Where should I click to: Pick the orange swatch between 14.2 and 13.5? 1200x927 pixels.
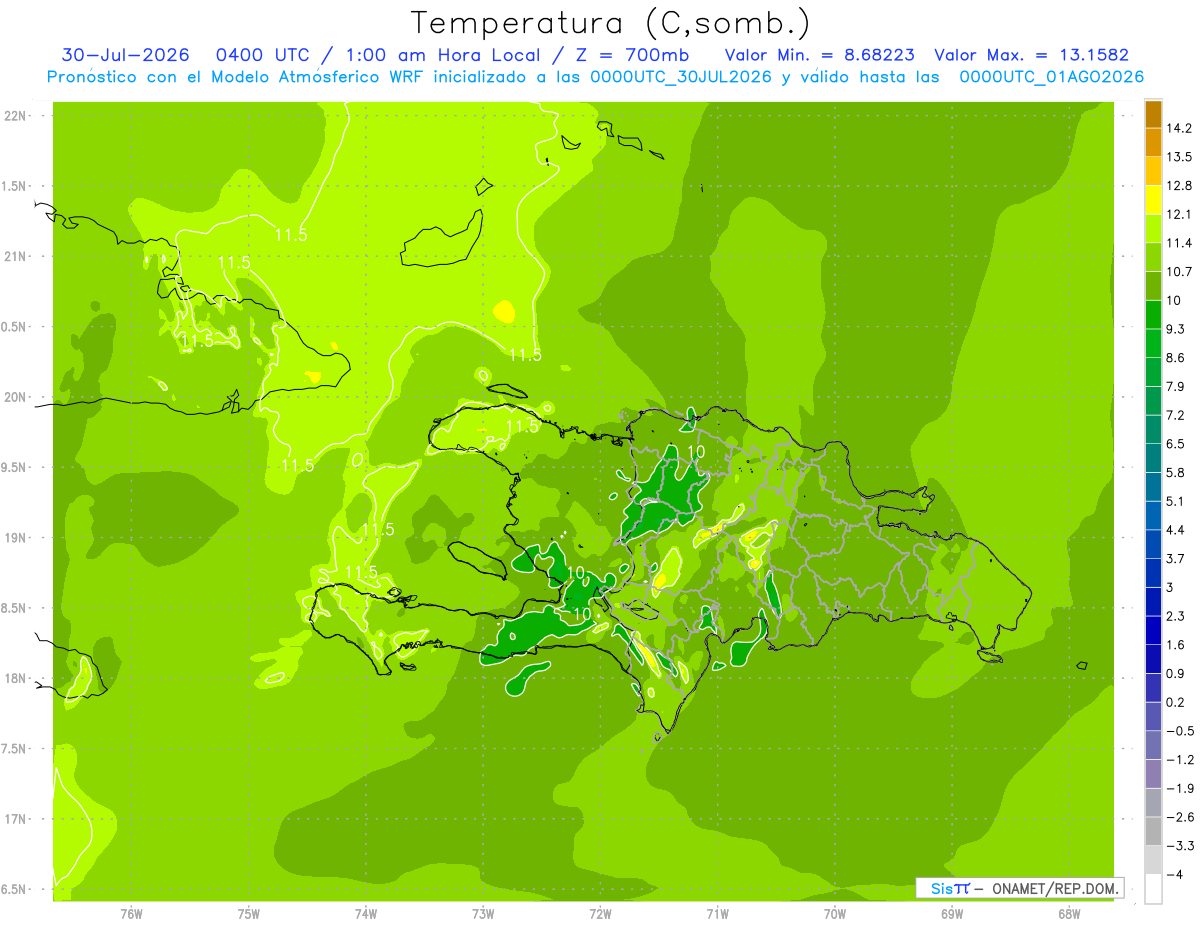tap(1153, 142)
